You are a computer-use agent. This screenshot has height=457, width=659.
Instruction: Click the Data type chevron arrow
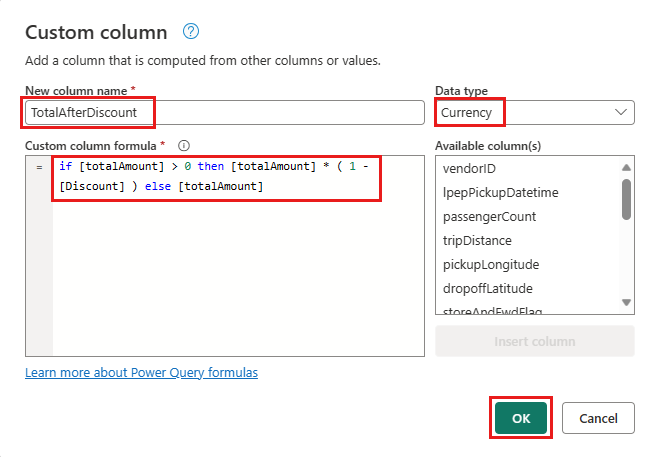[621, 113]
